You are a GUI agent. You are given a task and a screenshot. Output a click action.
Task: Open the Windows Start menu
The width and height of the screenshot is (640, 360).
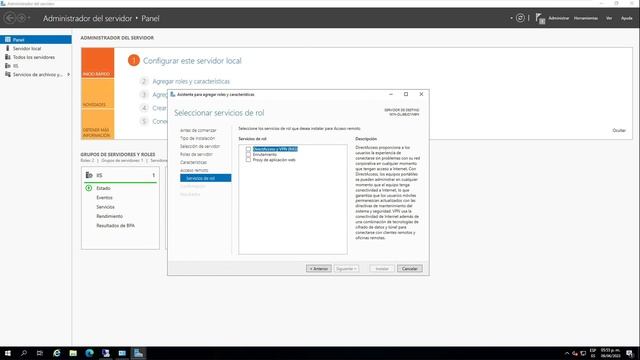tap(8, 353)
